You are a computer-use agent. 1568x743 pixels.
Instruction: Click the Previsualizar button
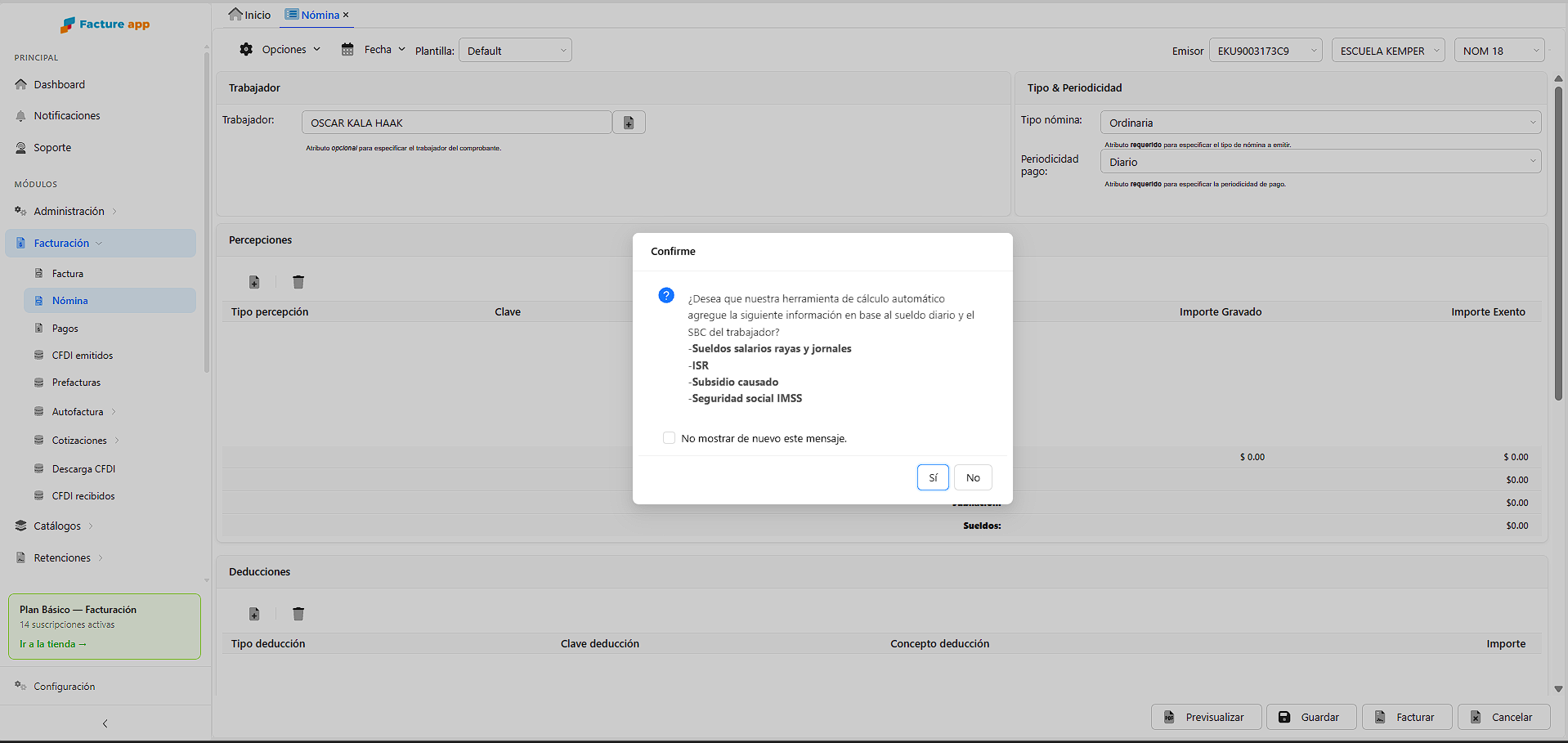[x=1207, y=717]
